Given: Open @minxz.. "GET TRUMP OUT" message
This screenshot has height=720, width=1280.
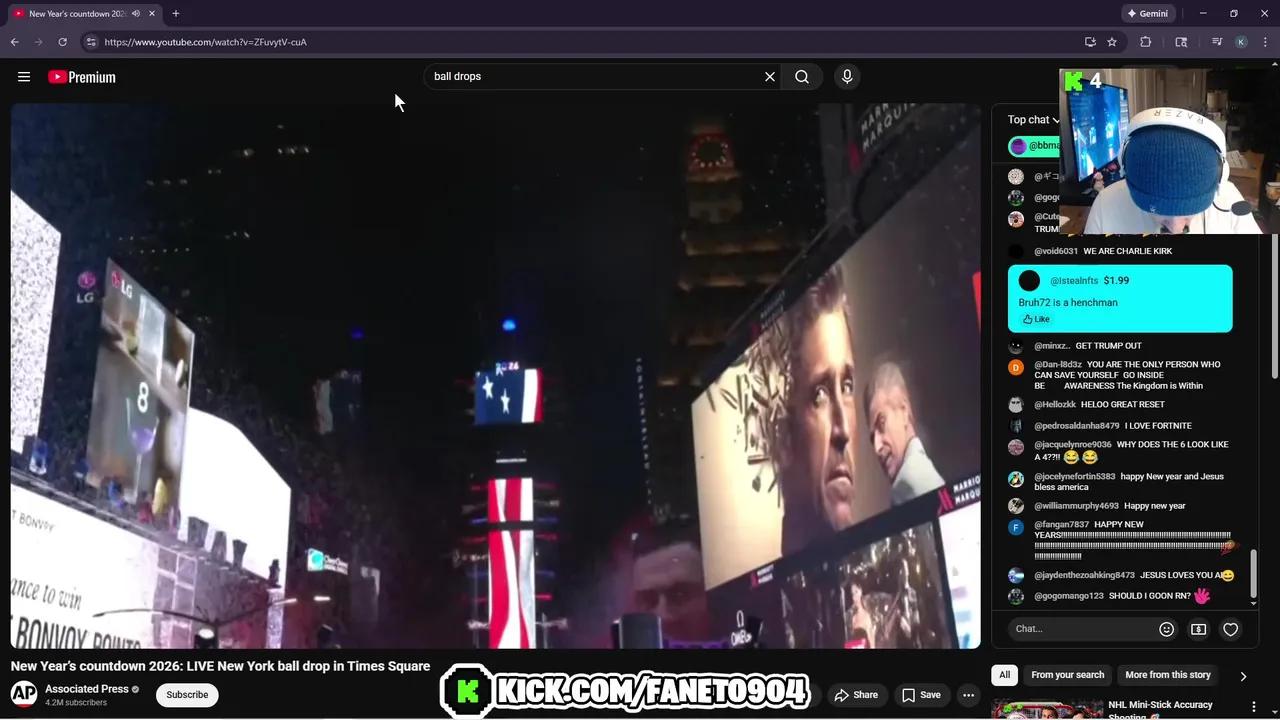Looking at the screenshot, I should pyautogui.click(x=1118, y=346).
